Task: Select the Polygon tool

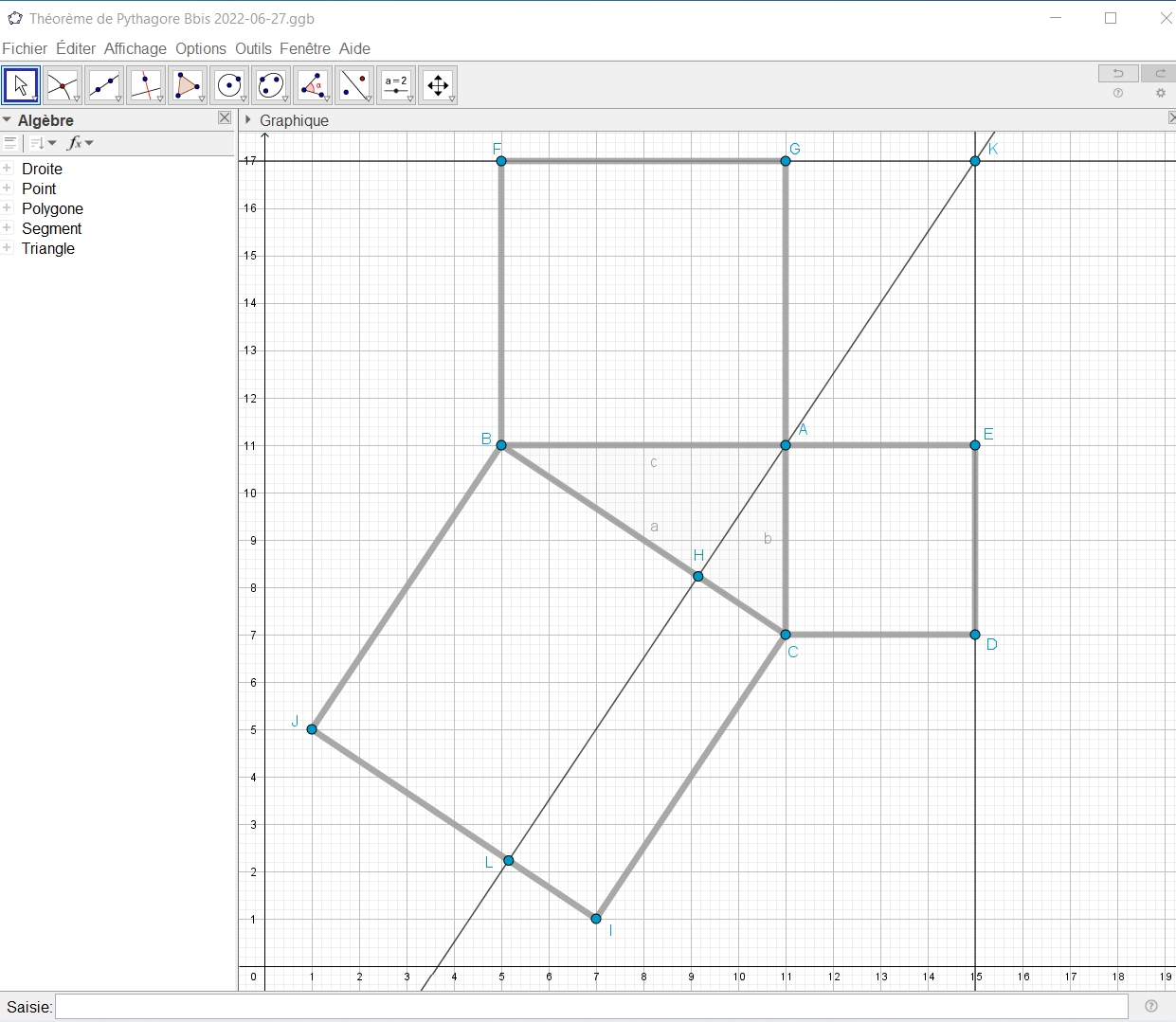Action: (188, 85)
